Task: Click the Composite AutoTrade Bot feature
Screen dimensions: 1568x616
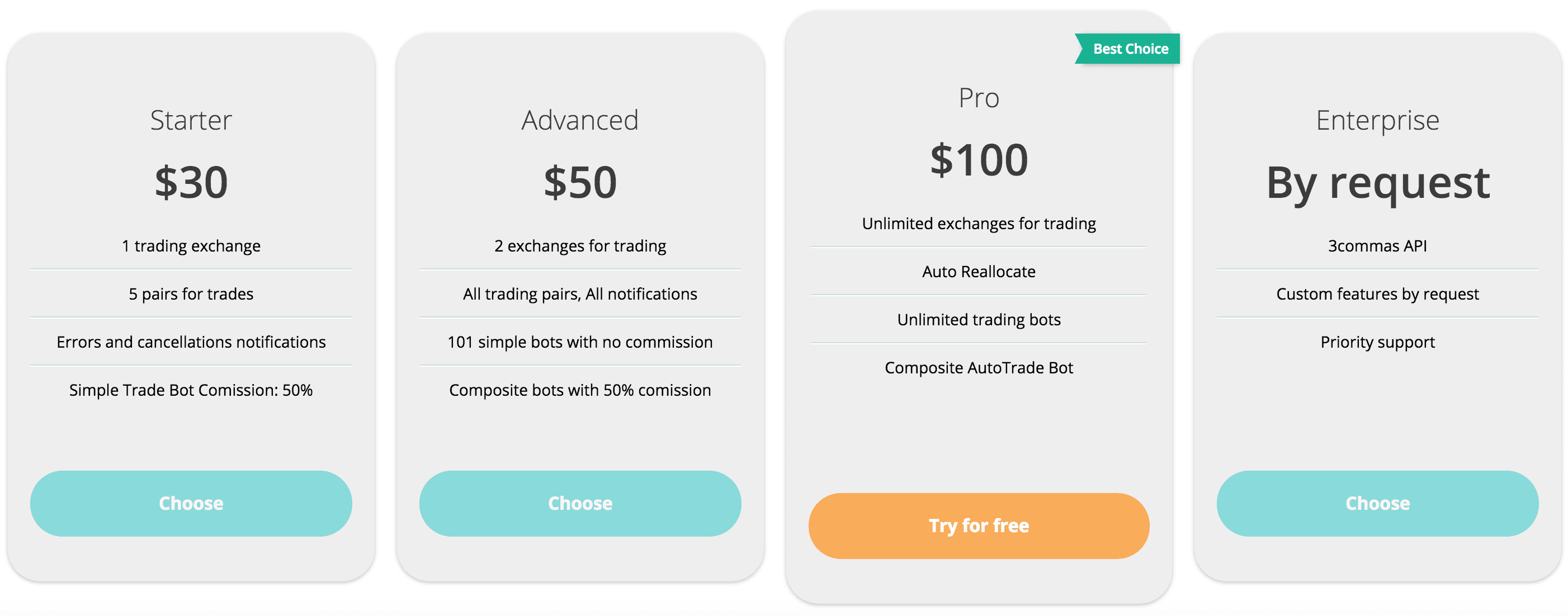Action: (x=979, y=367)
